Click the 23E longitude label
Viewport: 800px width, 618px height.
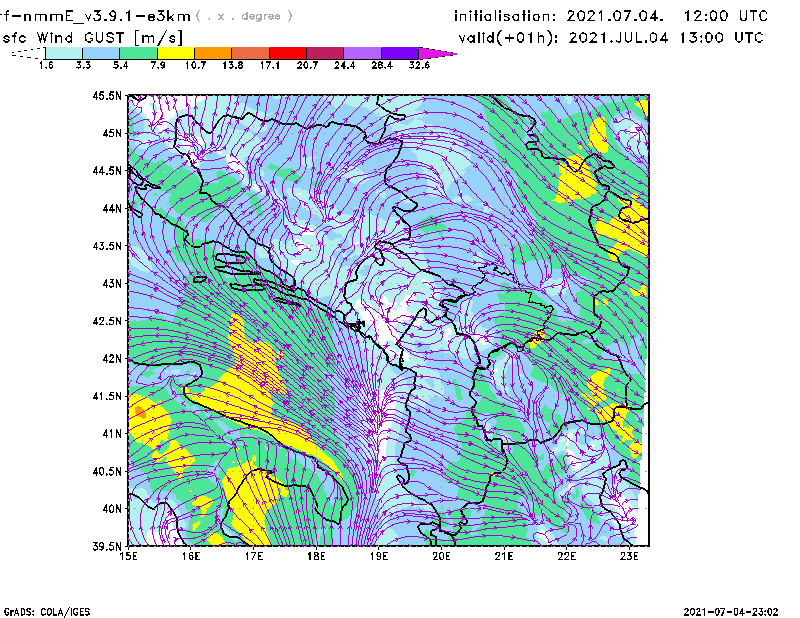coord(629,556)
